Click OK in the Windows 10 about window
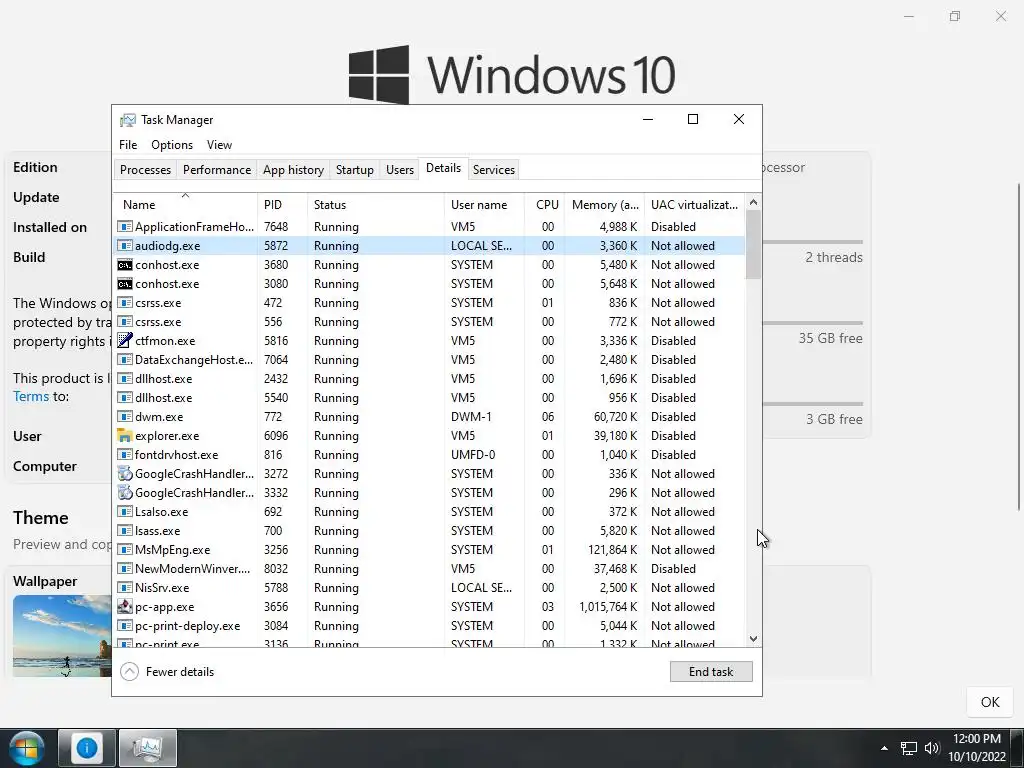Screen dimensions: 1024x768 (990, 702)
